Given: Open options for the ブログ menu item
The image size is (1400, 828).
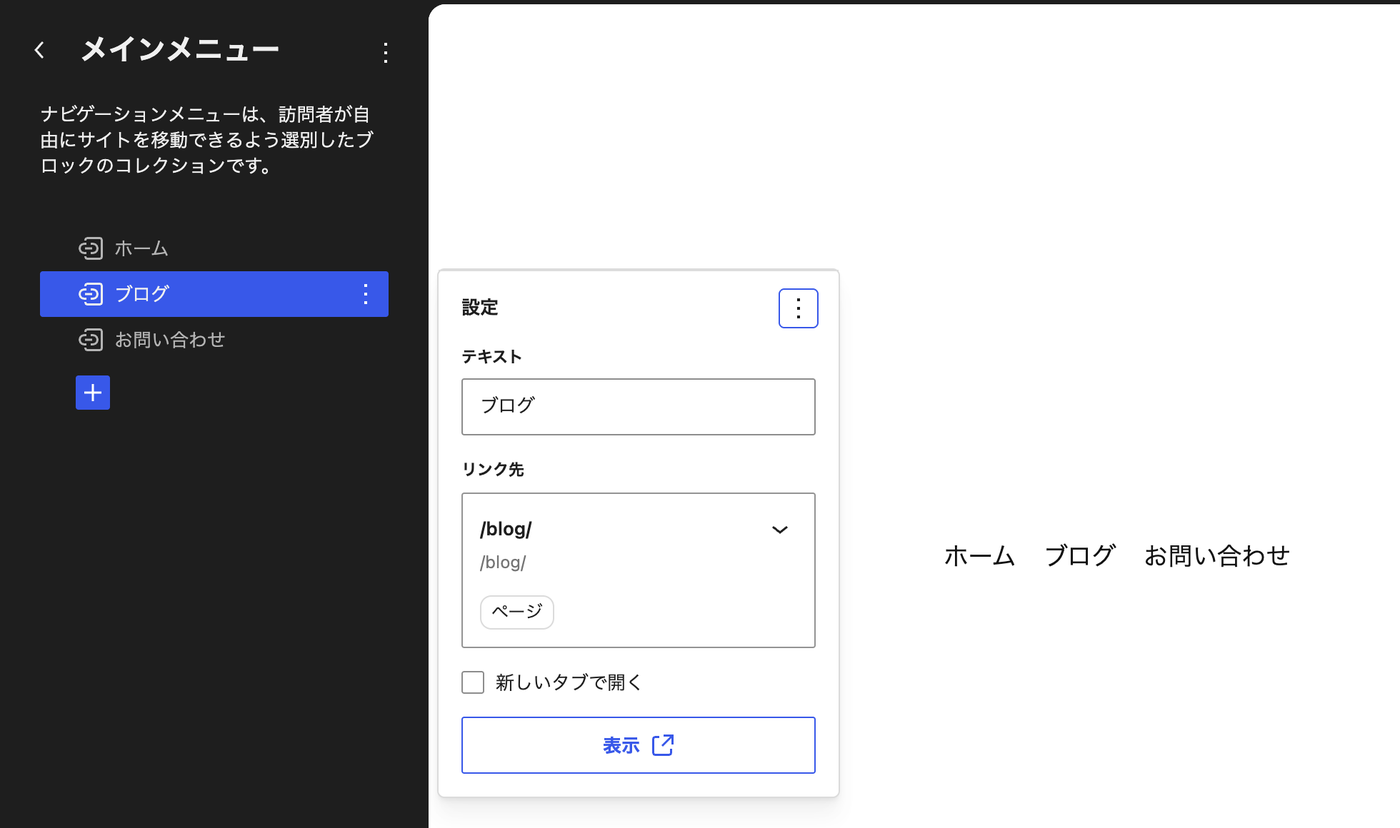Looking at the screenshot, I should (366, 294).
